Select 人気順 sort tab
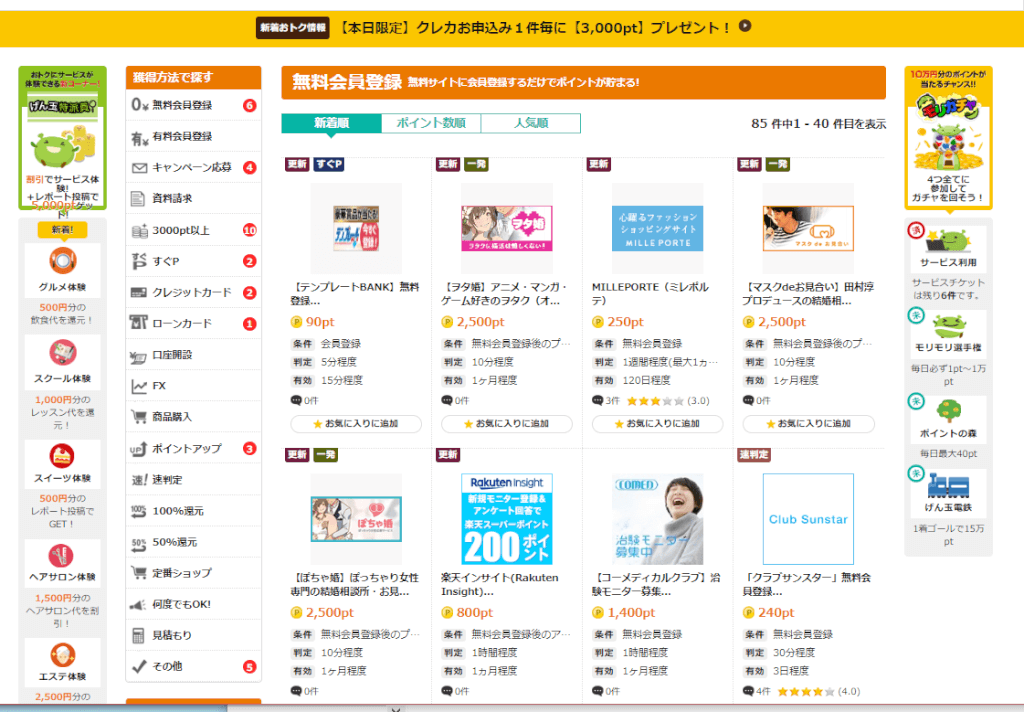Image resolution: width=1024 pixels, height=712 pixels. click(530, 123)
